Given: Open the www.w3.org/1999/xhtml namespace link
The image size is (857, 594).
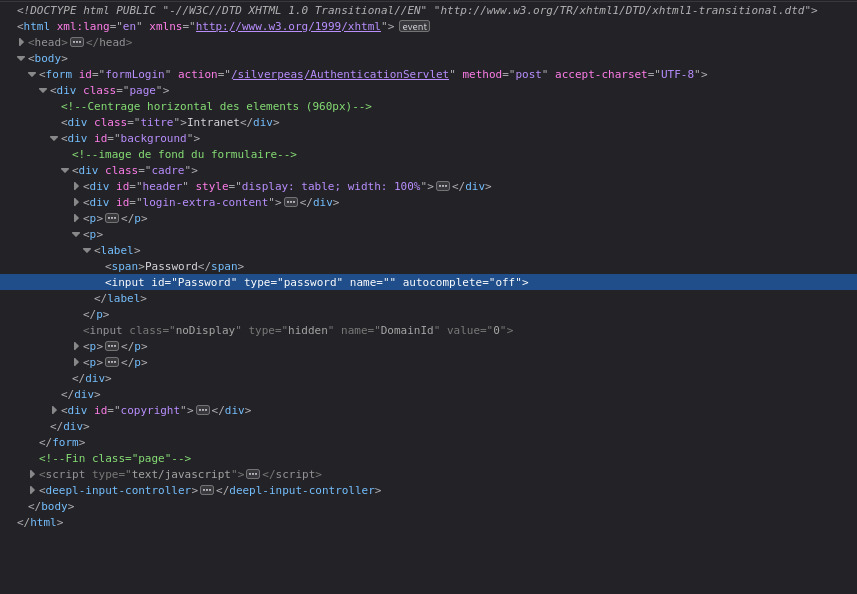Looking at the screenshot, I should point(288,26).
